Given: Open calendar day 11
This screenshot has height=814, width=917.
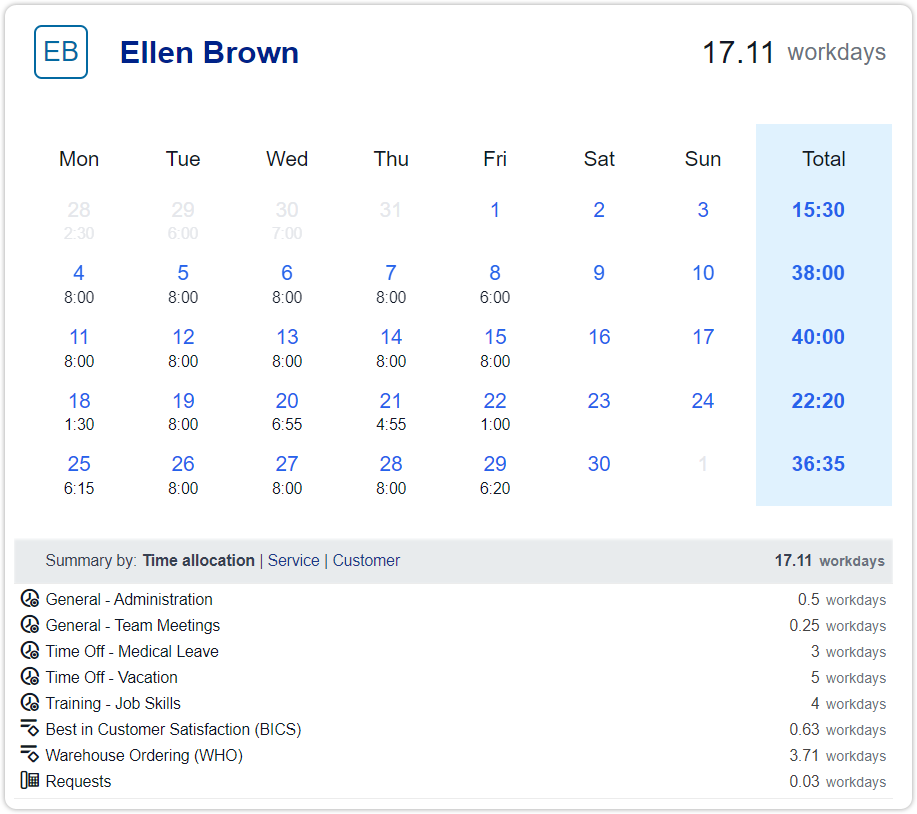Looking at the screenshot, I should [x=79, y=337].
